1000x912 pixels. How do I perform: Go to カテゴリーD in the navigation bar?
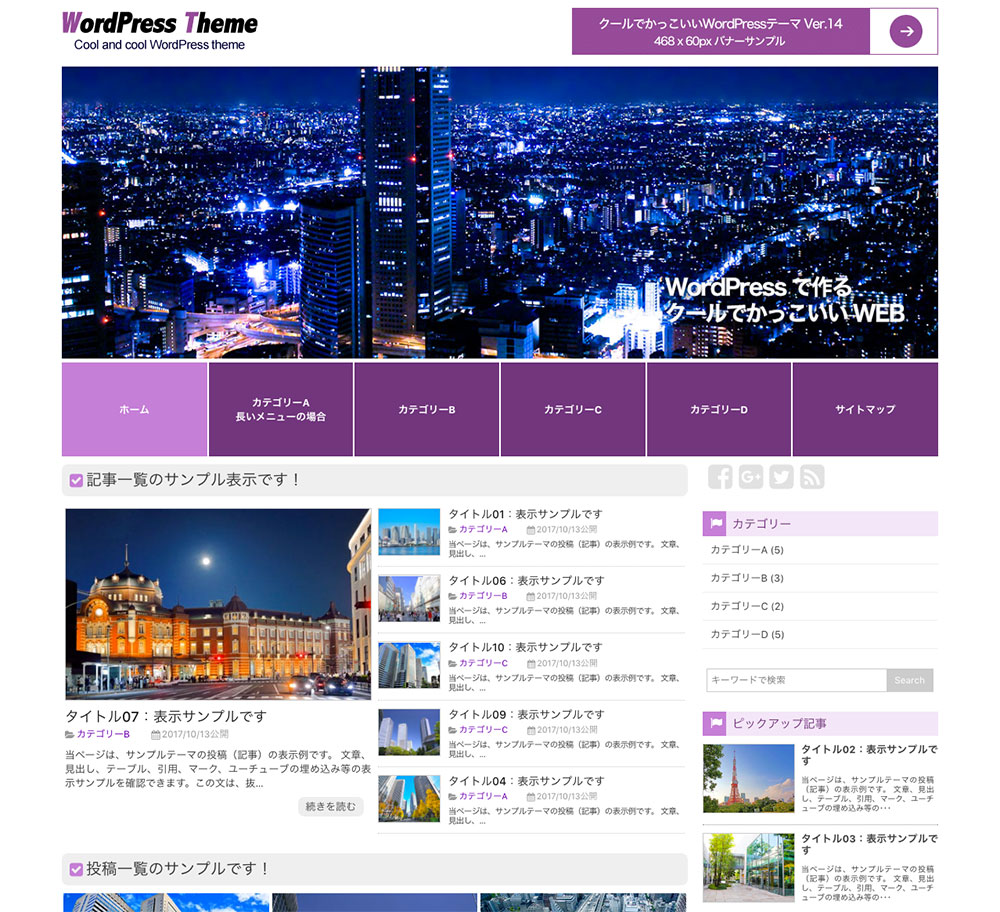pos(719,409)
